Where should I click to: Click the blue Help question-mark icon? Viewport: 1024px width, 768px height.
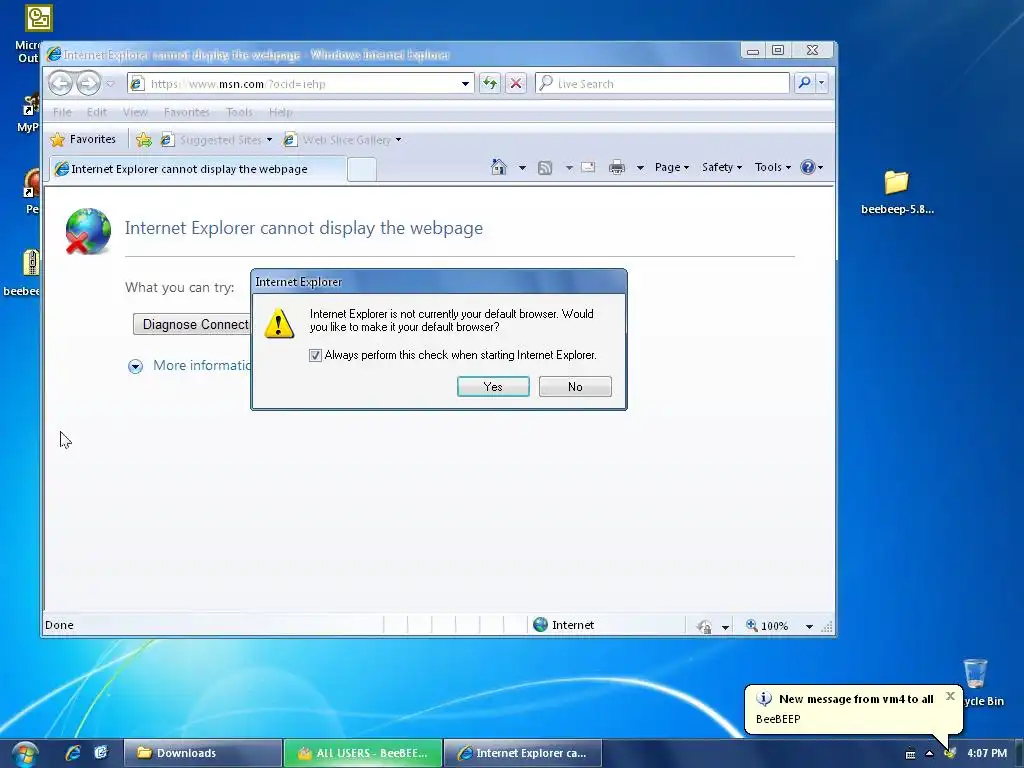pyautogui.click(x=808, y=167)
